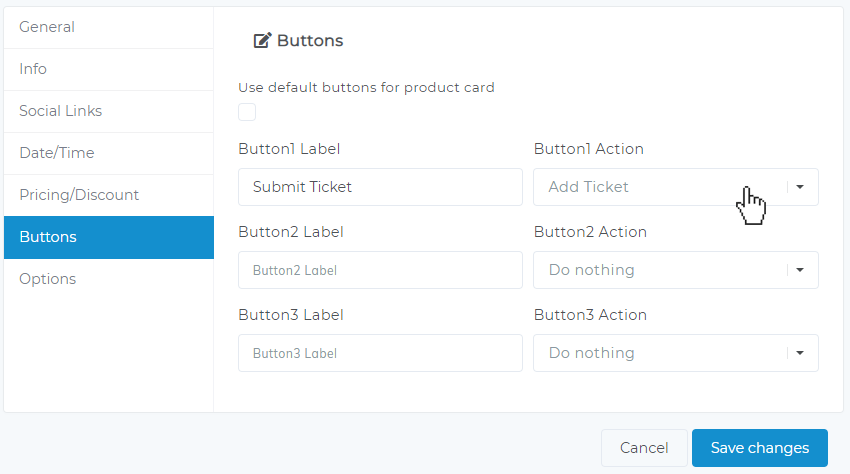
Task: Click the Button3 Label input field
Action: coord(380,353)
